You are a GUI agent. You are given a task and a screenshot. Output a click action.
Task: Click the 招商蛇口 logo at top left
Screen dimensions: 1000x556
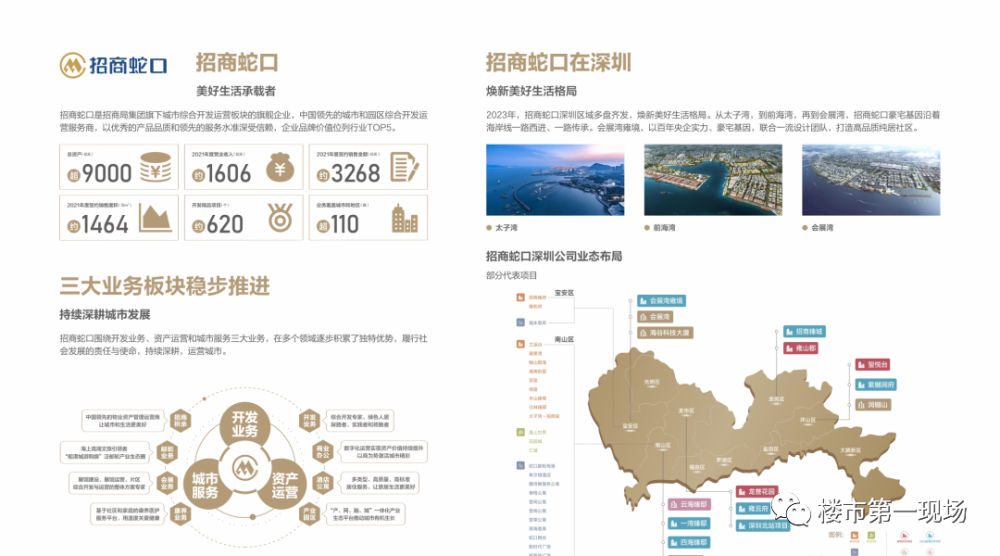pos(114,65)
